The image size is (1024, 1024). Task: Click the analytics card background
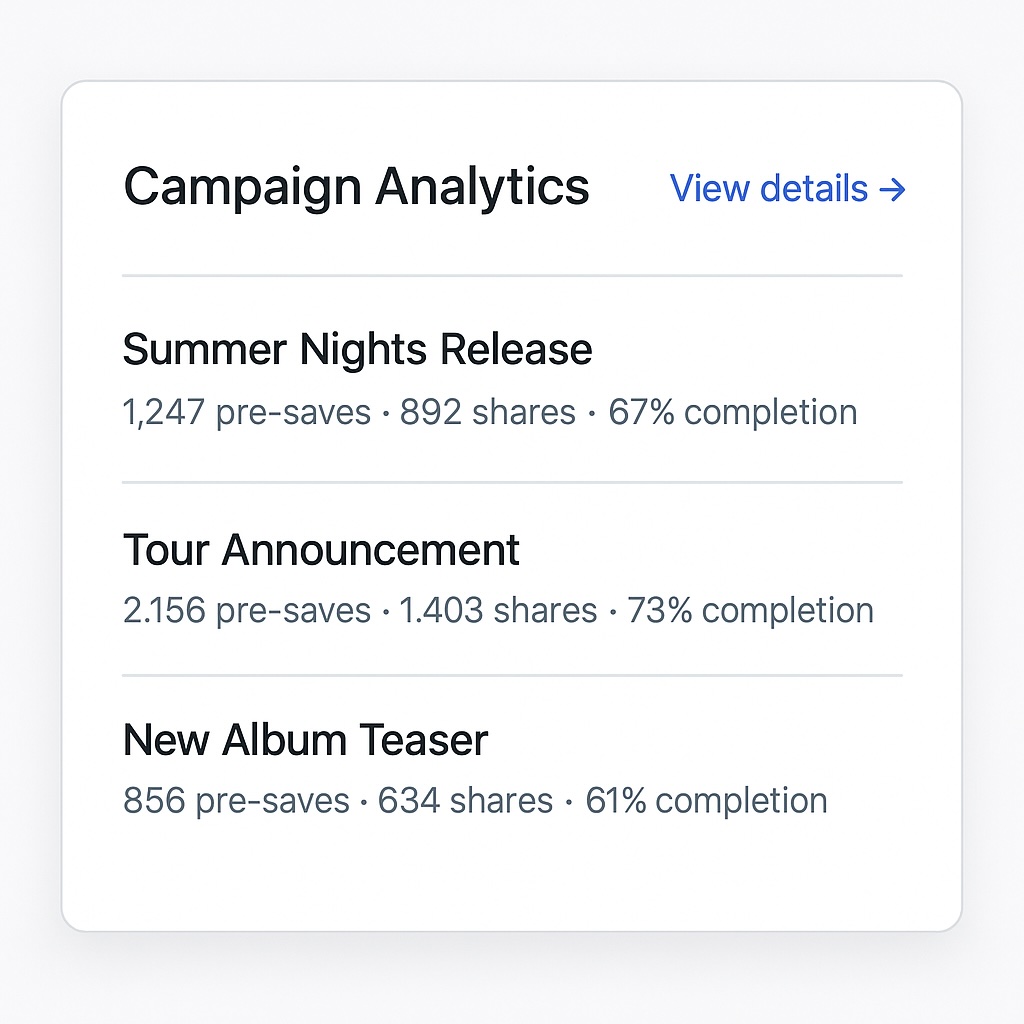512,880
